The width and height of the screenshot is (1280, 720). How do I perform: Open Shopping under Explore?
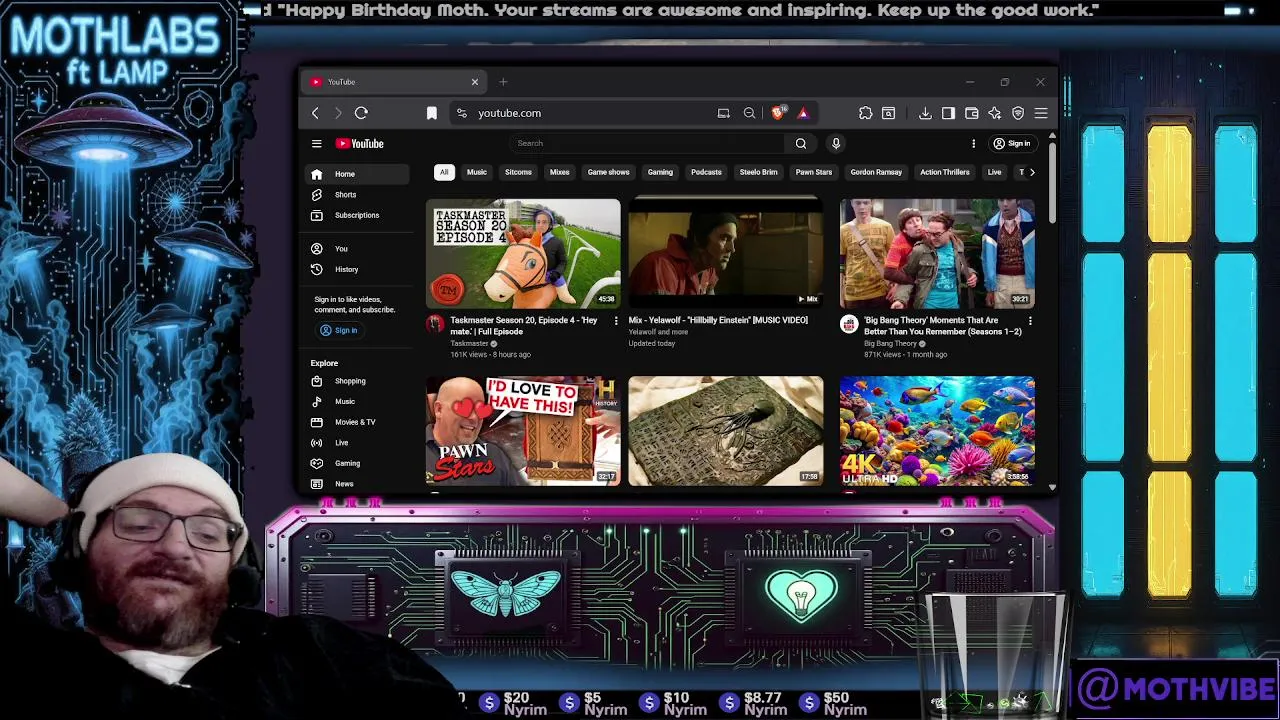(x=357, y=381)
